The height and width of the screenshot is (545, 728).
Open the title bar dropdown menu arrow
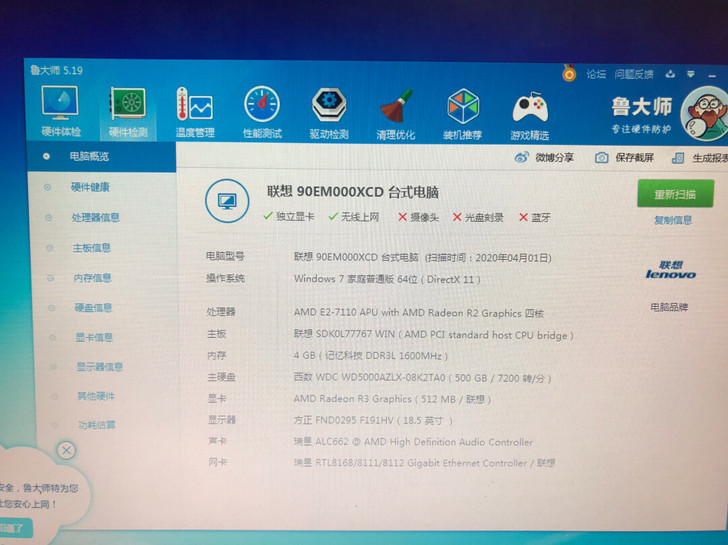[691, 74]
